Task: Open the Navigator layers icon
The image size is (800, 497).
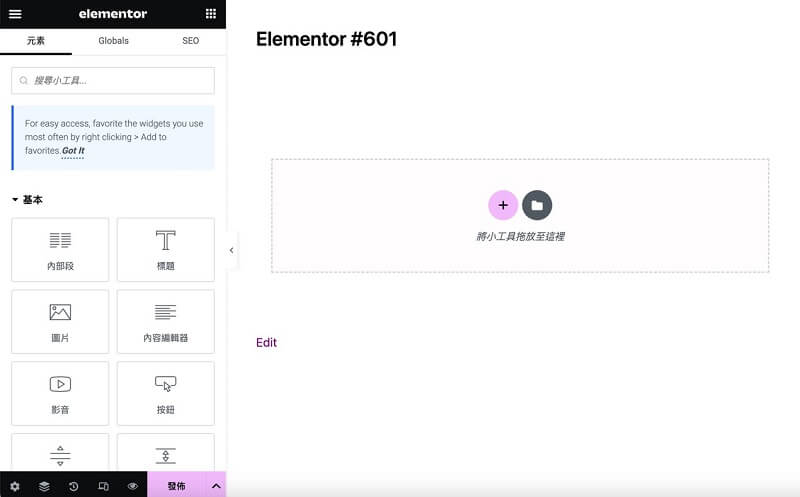Action: click(x=44, y=486)
